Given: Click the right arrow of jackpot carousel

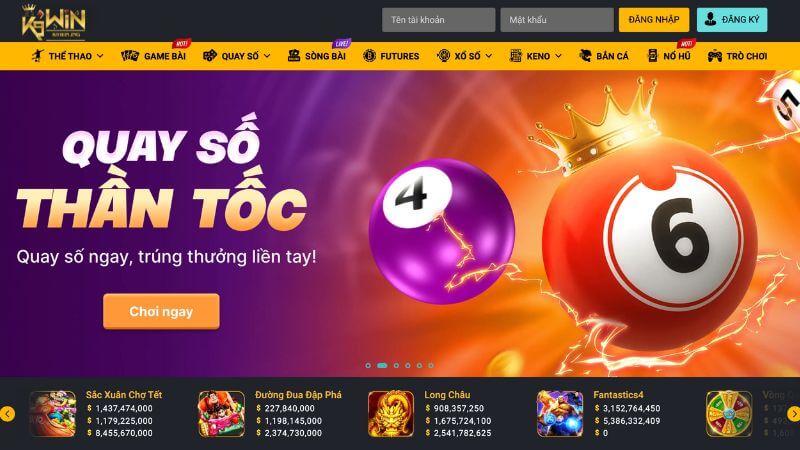Looking at the screenshot, I should [x=793, y=414].
